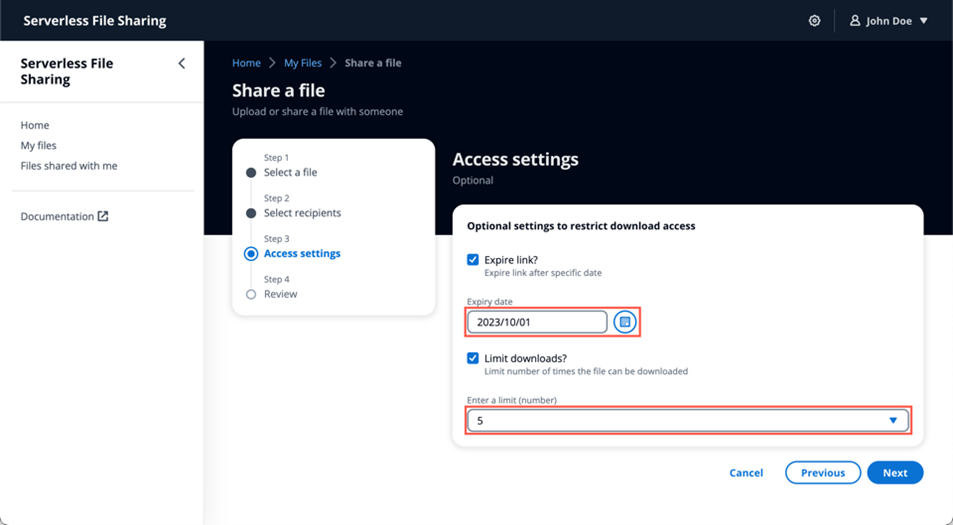
Task: Select Step 3 Access settings
Action: tap(302, 253)
